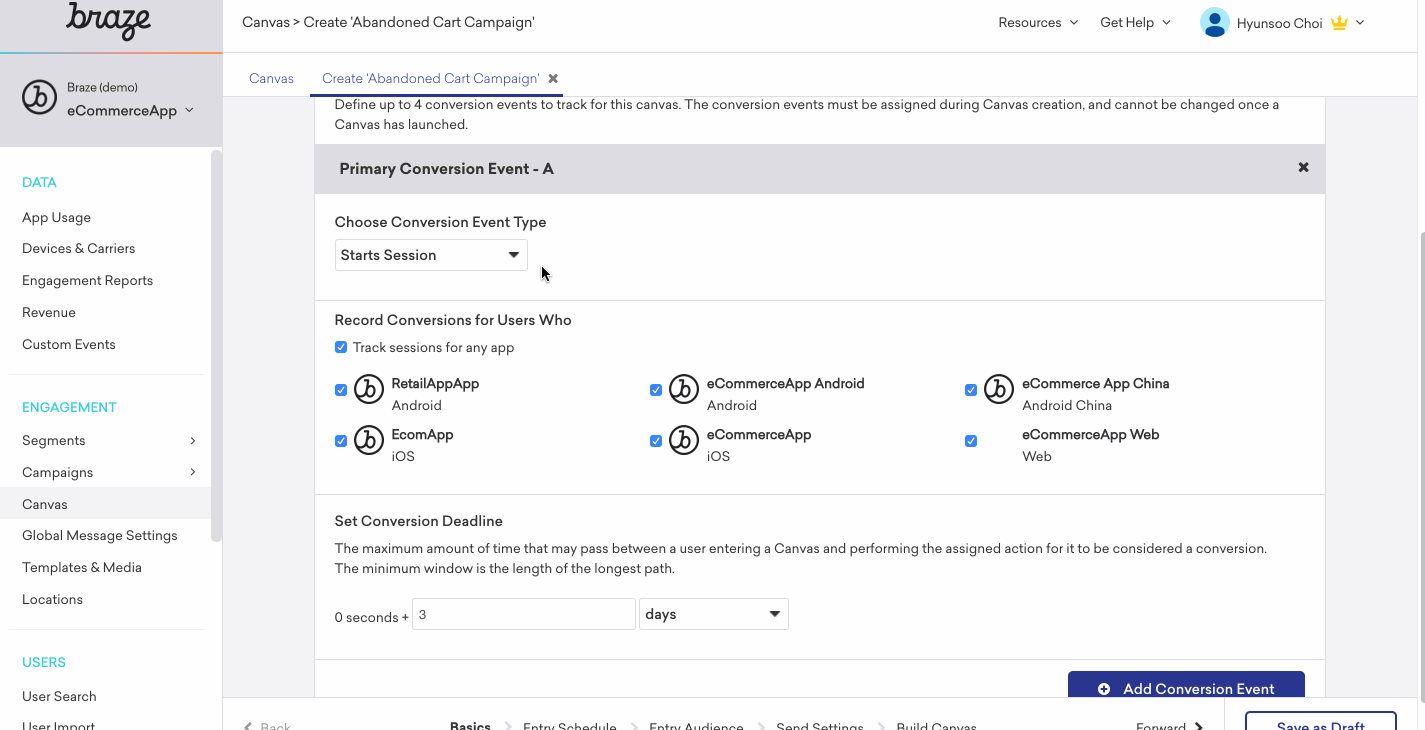Click the conversion deadline number field
Screen dimensions: 1425x730
(524, 614)
